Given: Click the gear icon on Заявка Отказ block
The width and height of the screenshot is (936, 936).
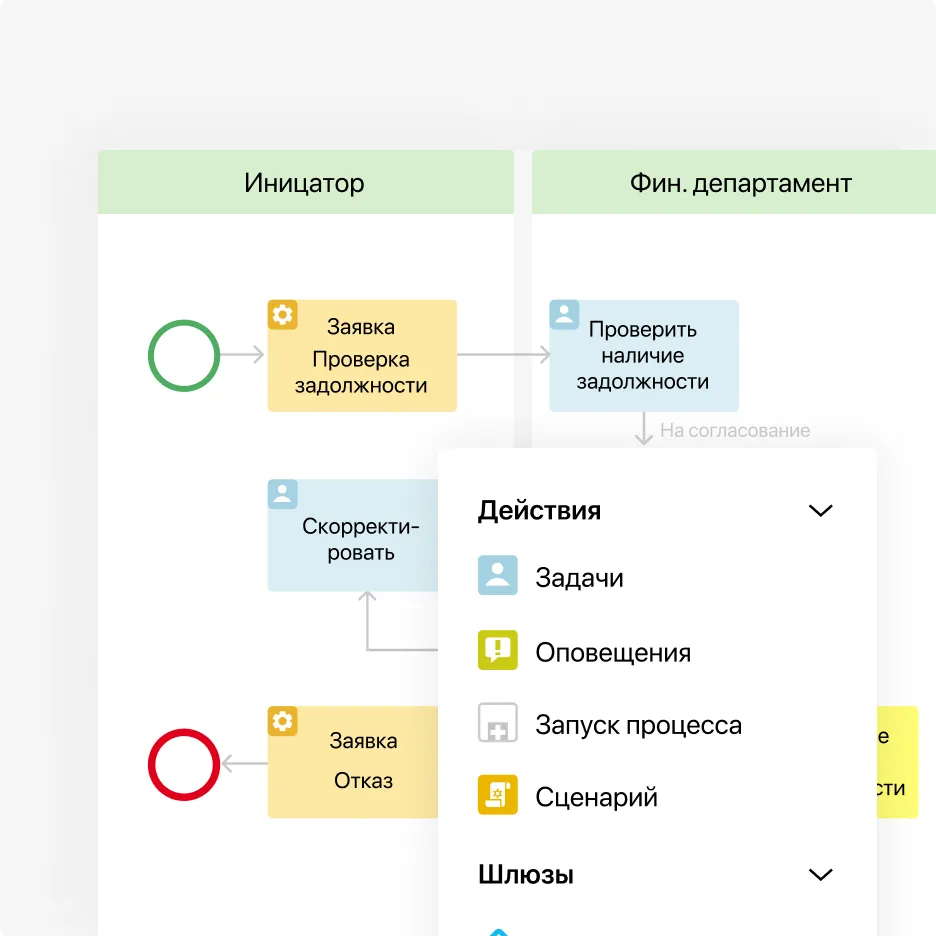Looking at the screenshot, I should click(282, 721).
